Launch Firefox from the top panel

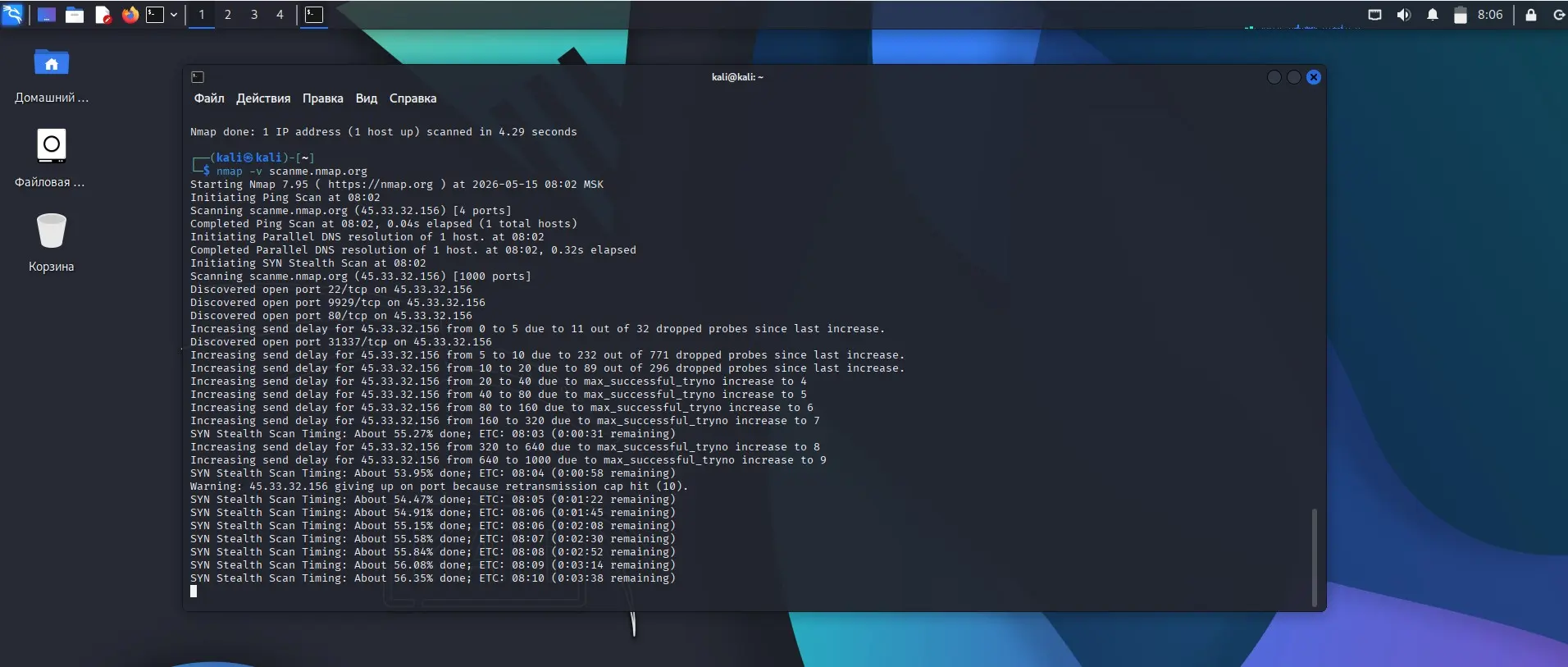coord(130,15)
